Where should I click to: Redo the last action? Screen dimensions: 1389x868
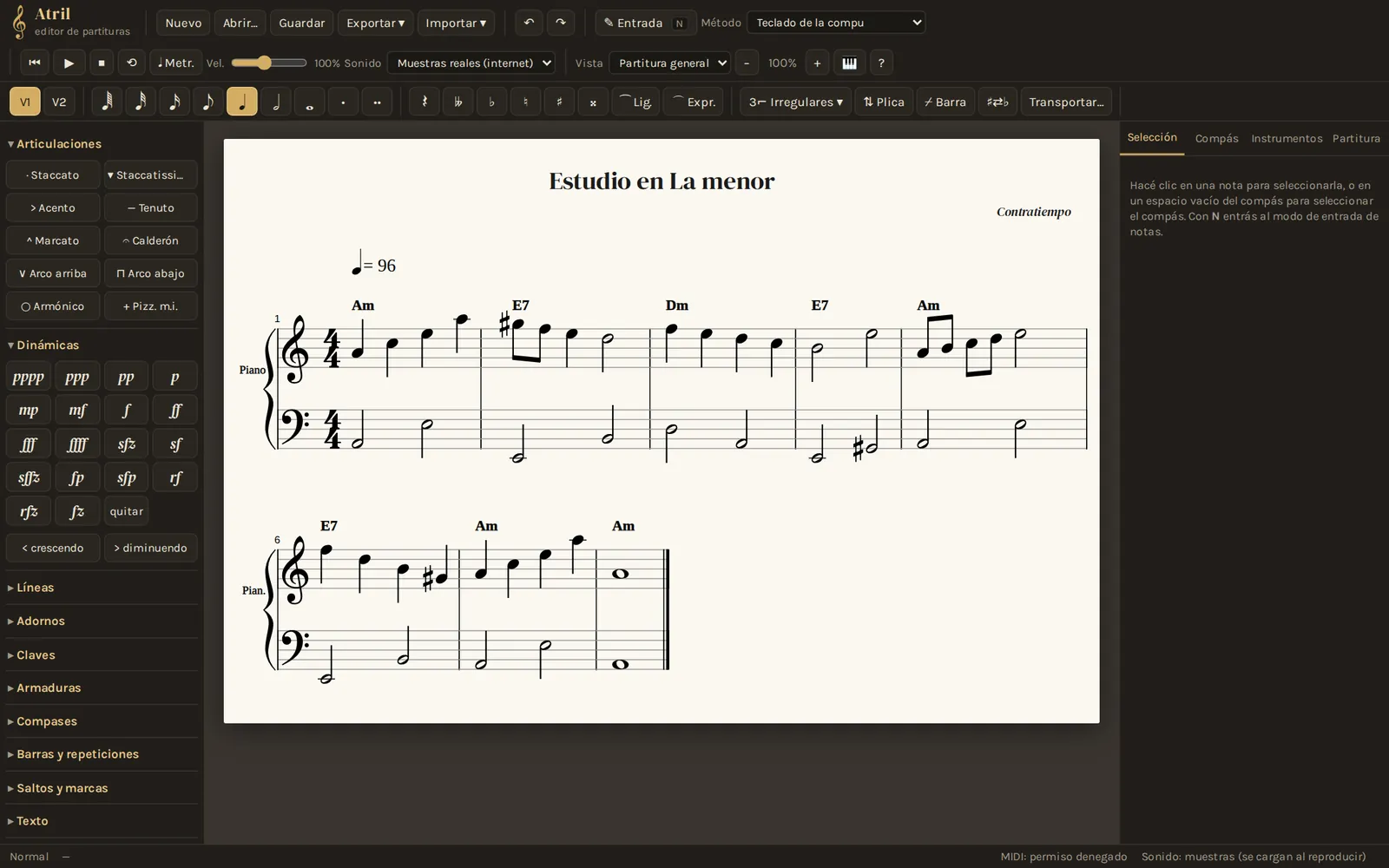[x=561, y=23]
